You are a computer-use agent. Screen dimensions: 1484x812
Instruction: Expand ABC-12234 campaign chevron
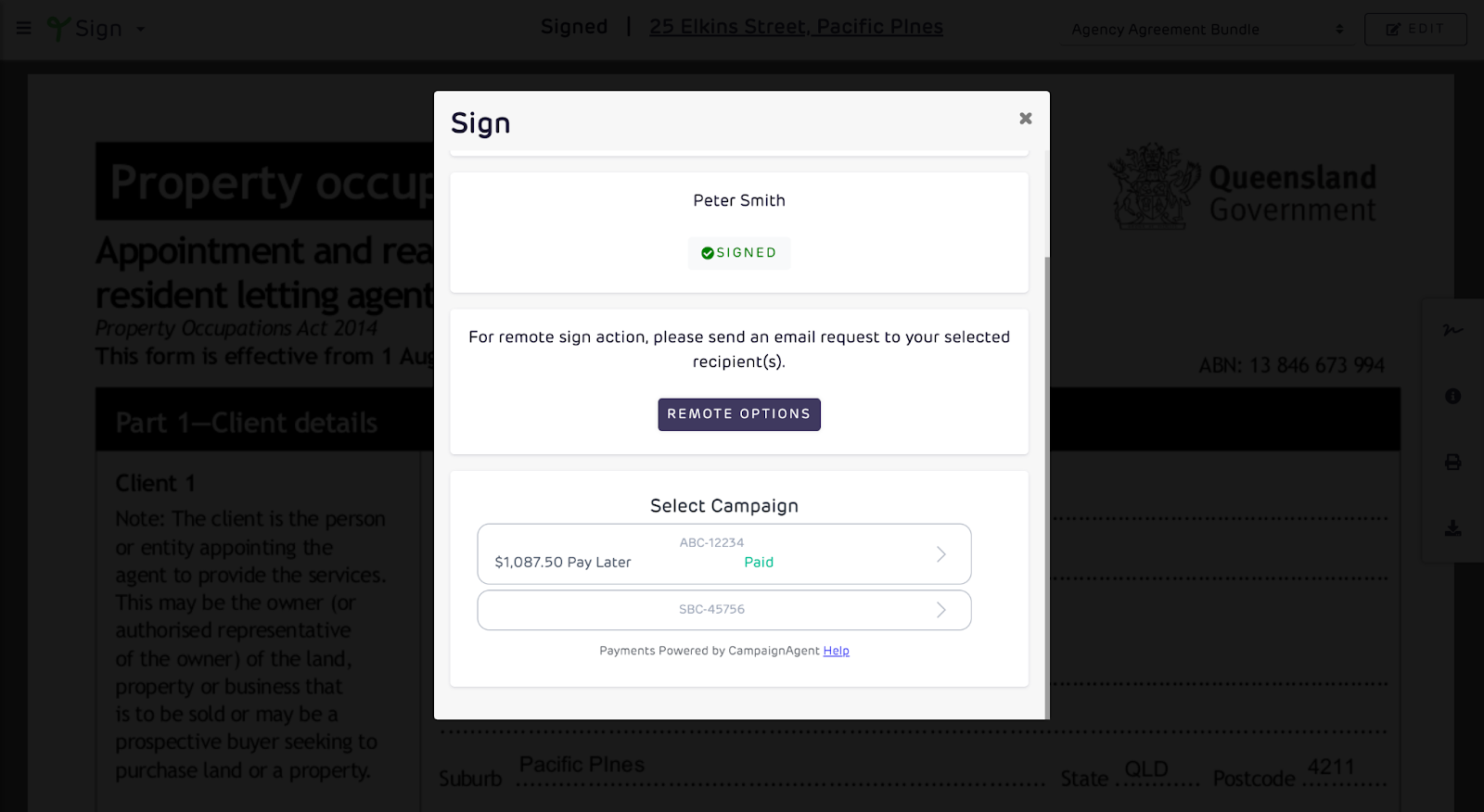click(941, 554)
